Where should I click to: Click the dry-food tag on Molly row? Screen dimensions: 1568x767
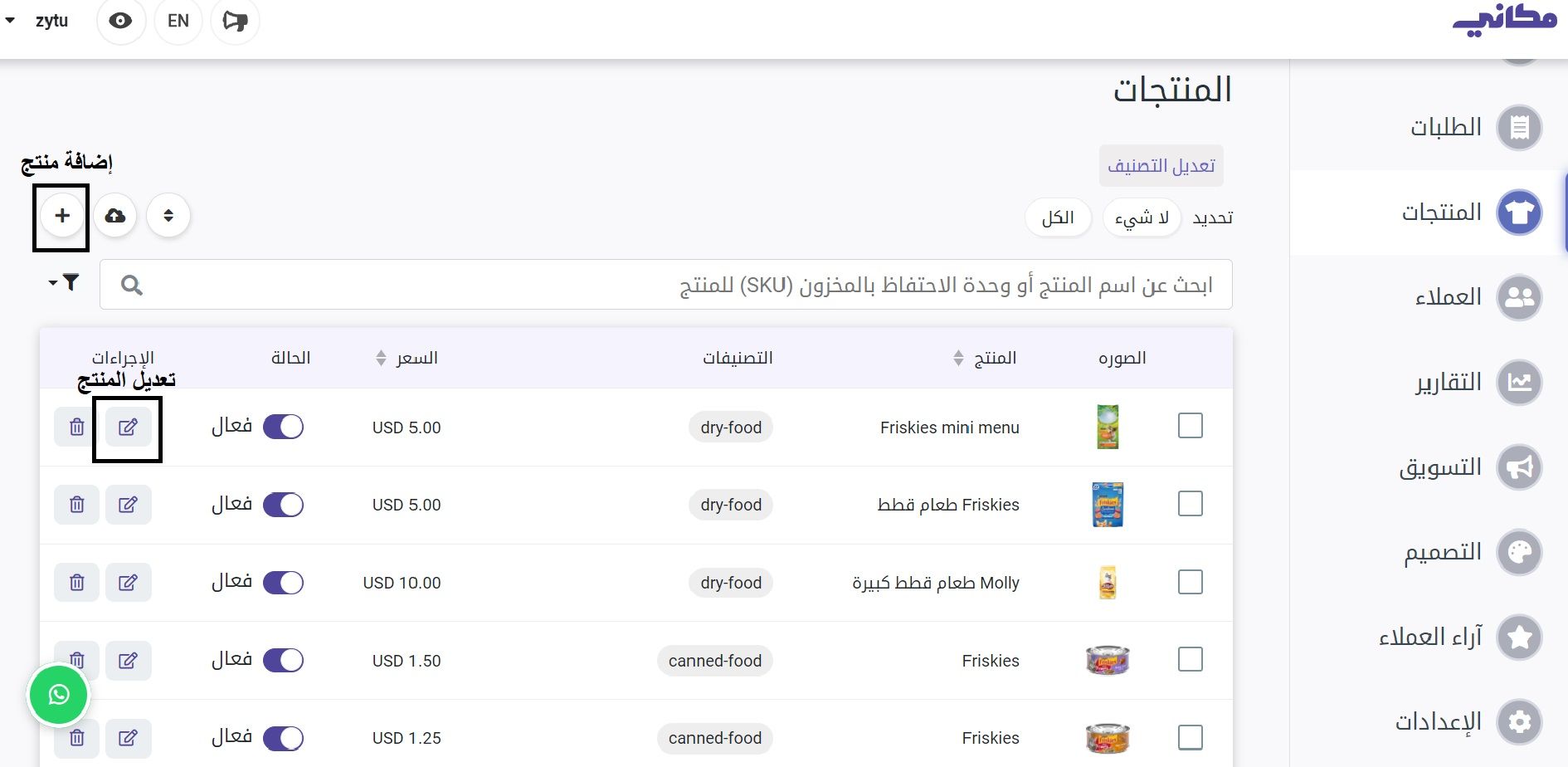coord(731,583)
